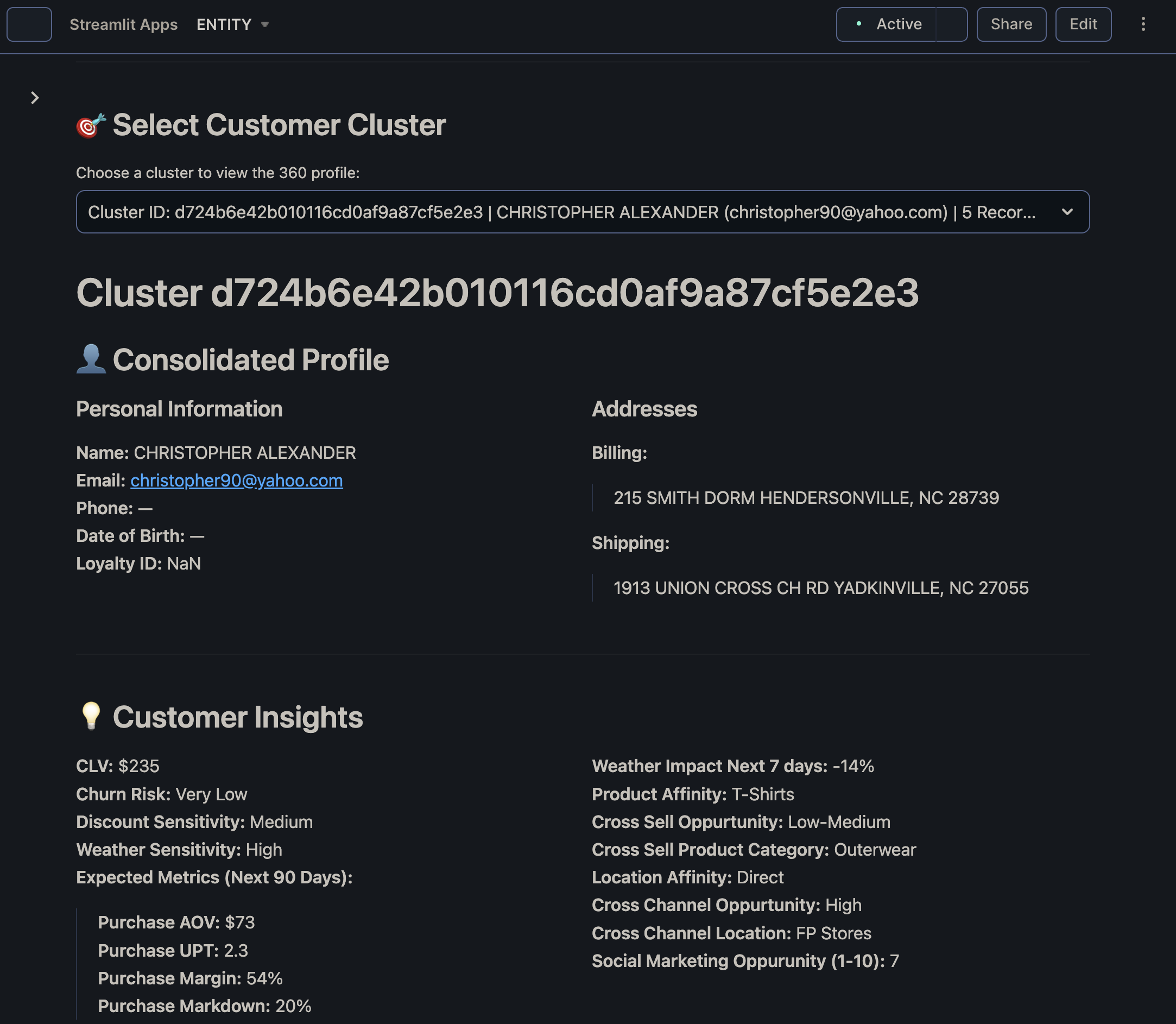Click the target emoji beside Select Customer Cluster

tap(91, 126)
